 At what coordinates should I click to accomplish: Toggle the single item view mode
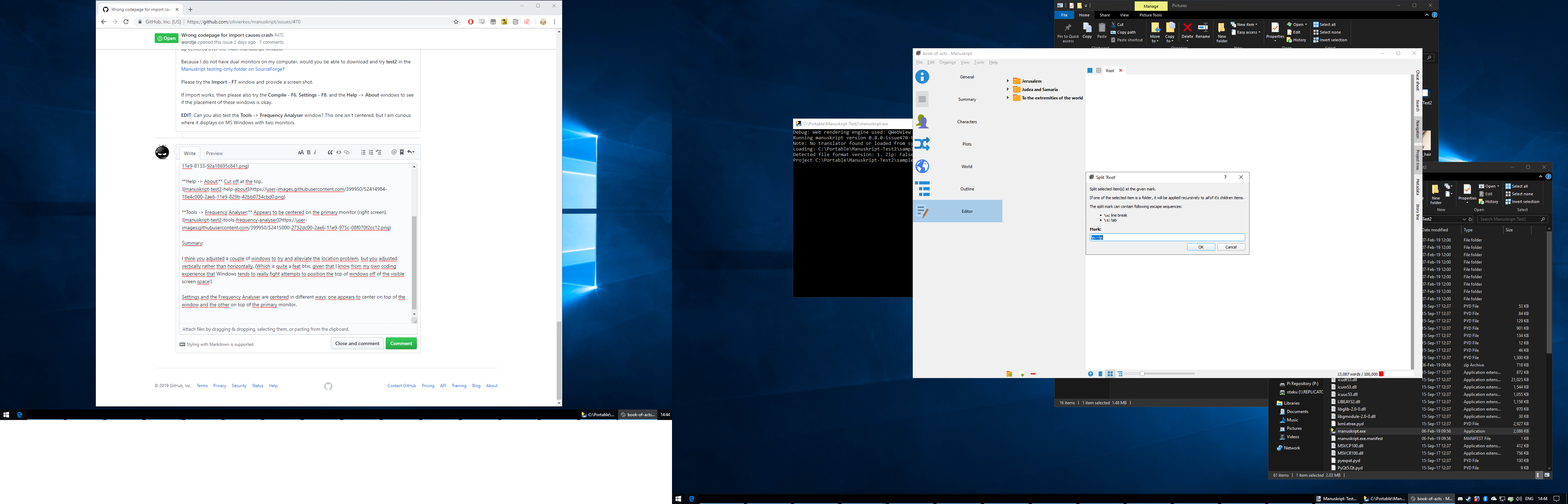point(1100,374)
